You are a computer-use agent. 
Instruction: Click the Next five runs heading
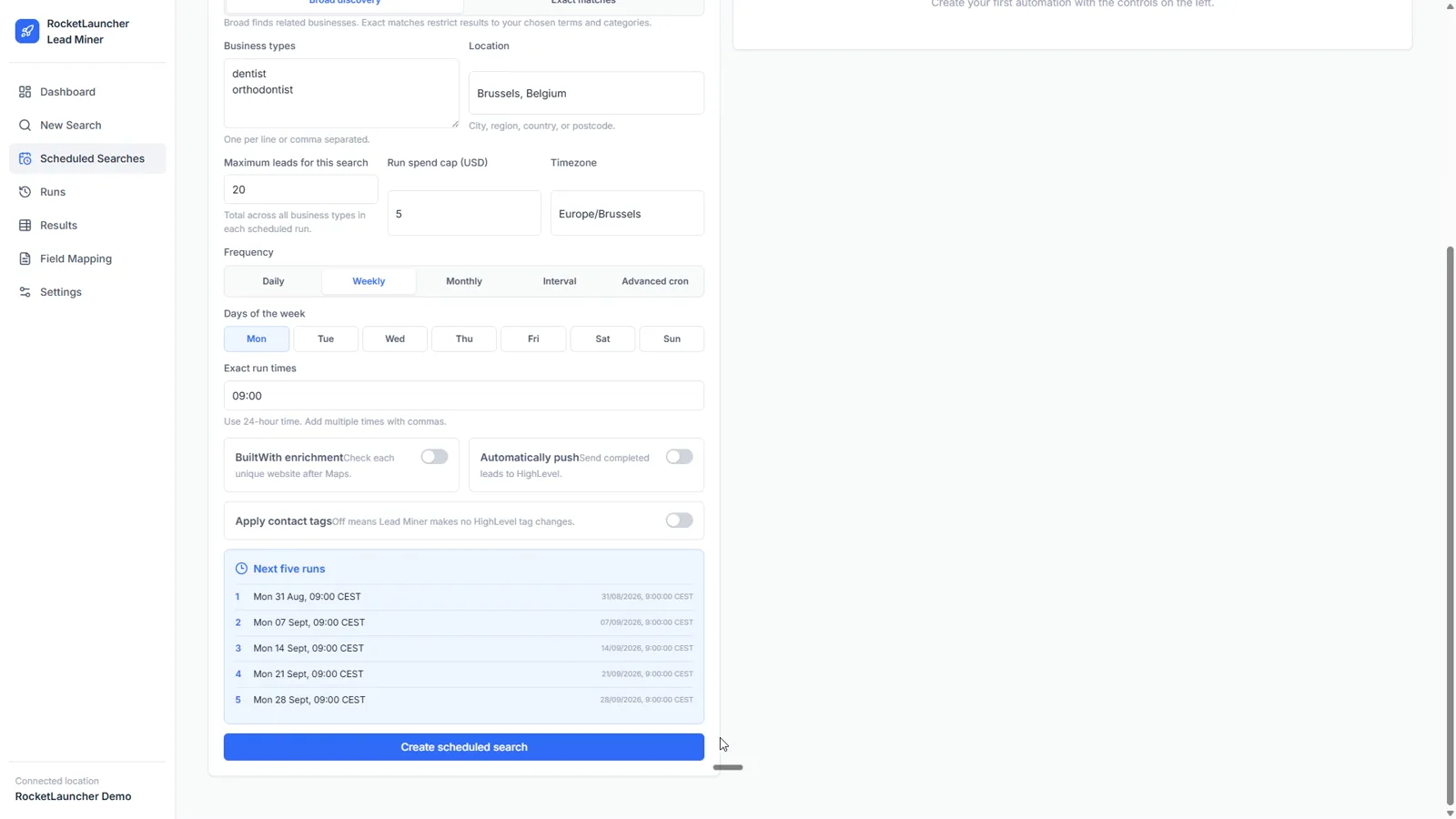(289, 569)
